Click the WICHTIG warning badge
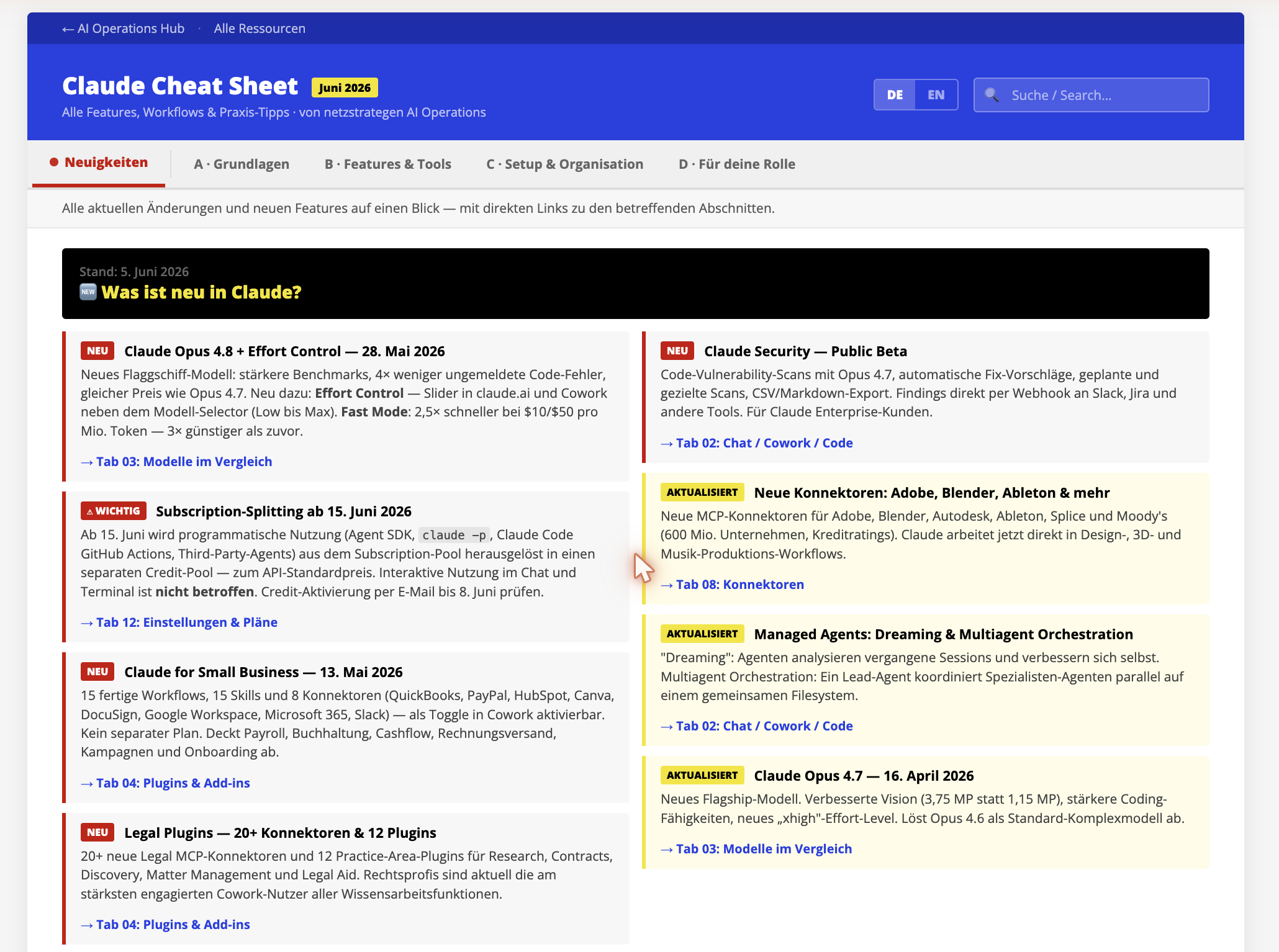 [x=114, y=511]
